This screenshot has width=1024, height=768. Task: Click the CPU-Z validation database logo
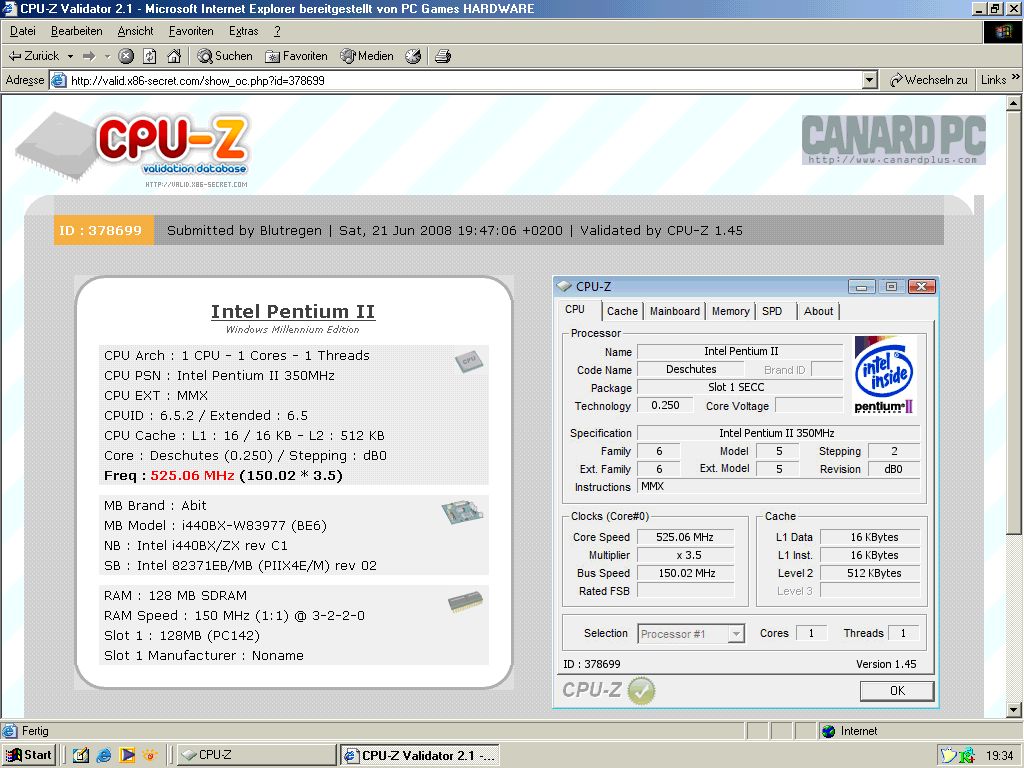point(135,150)
